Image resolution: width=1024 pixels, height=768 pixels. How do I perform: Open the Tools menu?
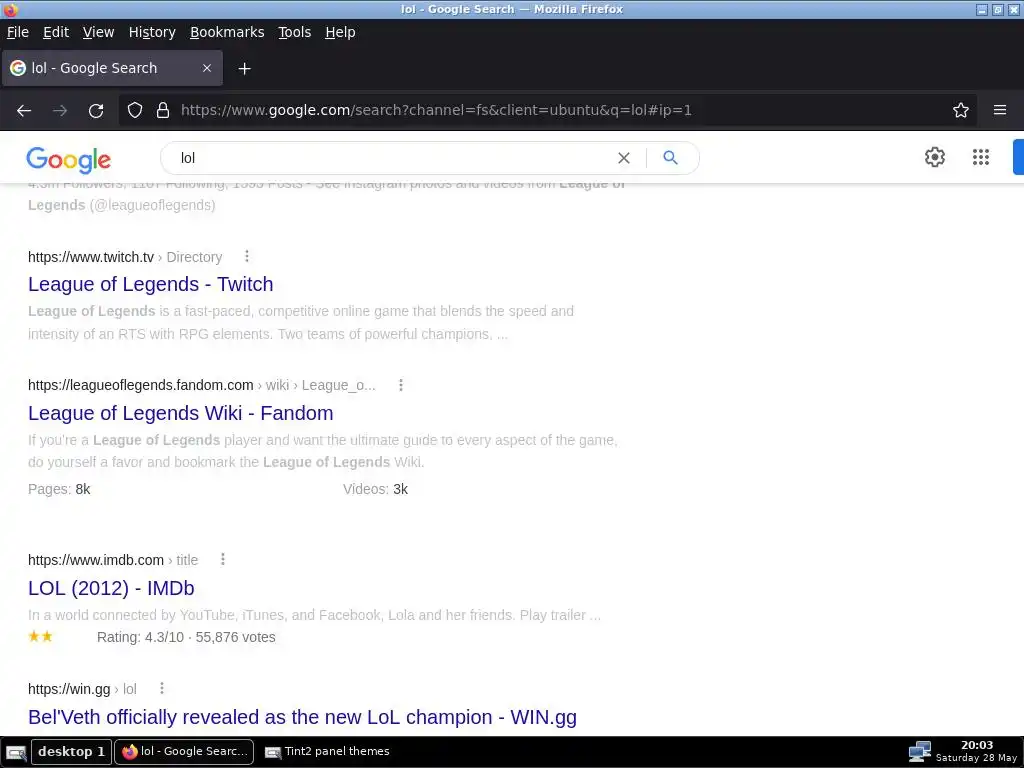[x=295, y=32]
